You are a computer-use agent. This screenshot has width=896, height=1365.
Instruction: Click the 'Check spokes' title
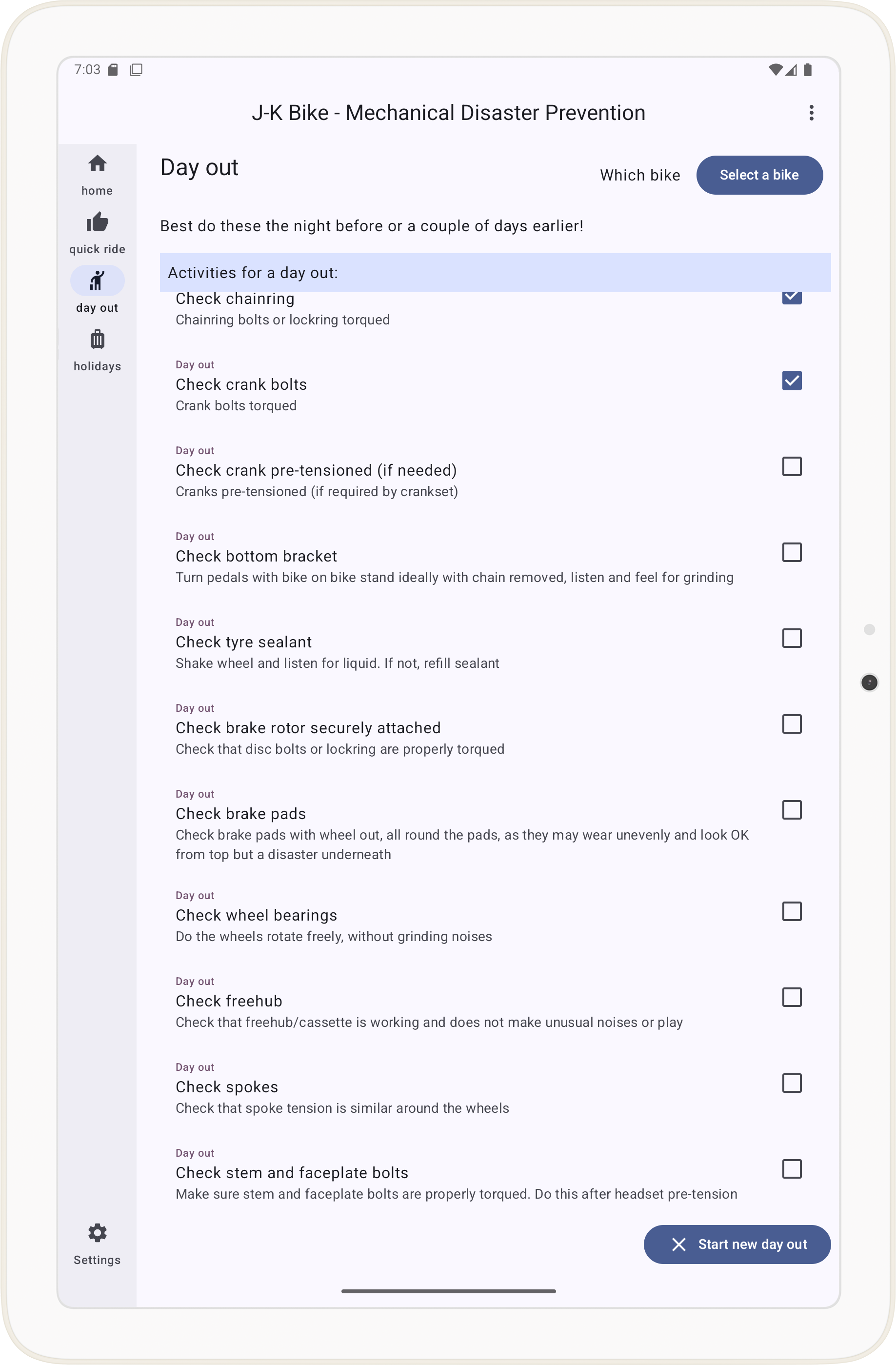click(226, 1087)
